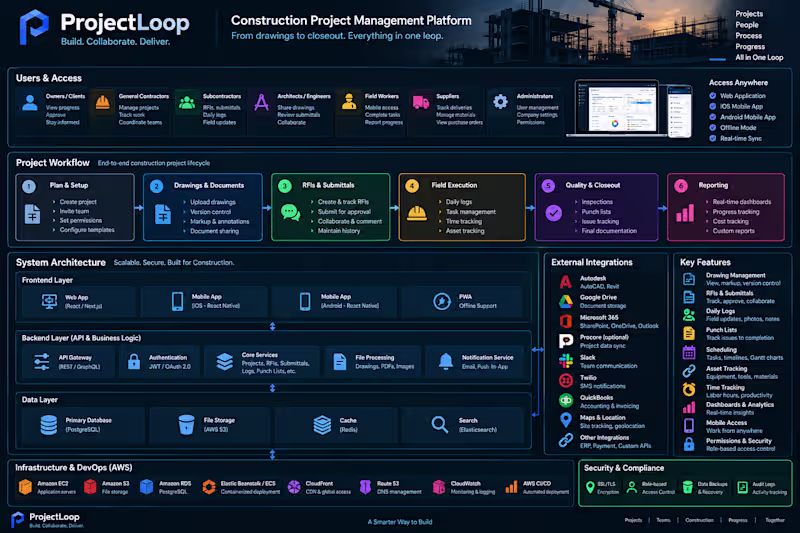Open the mobile phone app preview image
This screenshot has width=800, height=533.
point(680,111)
